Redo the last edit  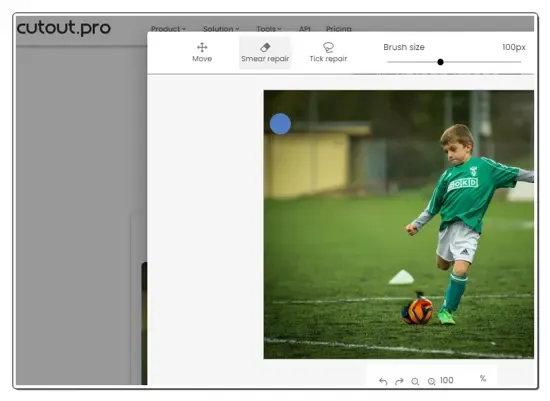click(399, 381)
